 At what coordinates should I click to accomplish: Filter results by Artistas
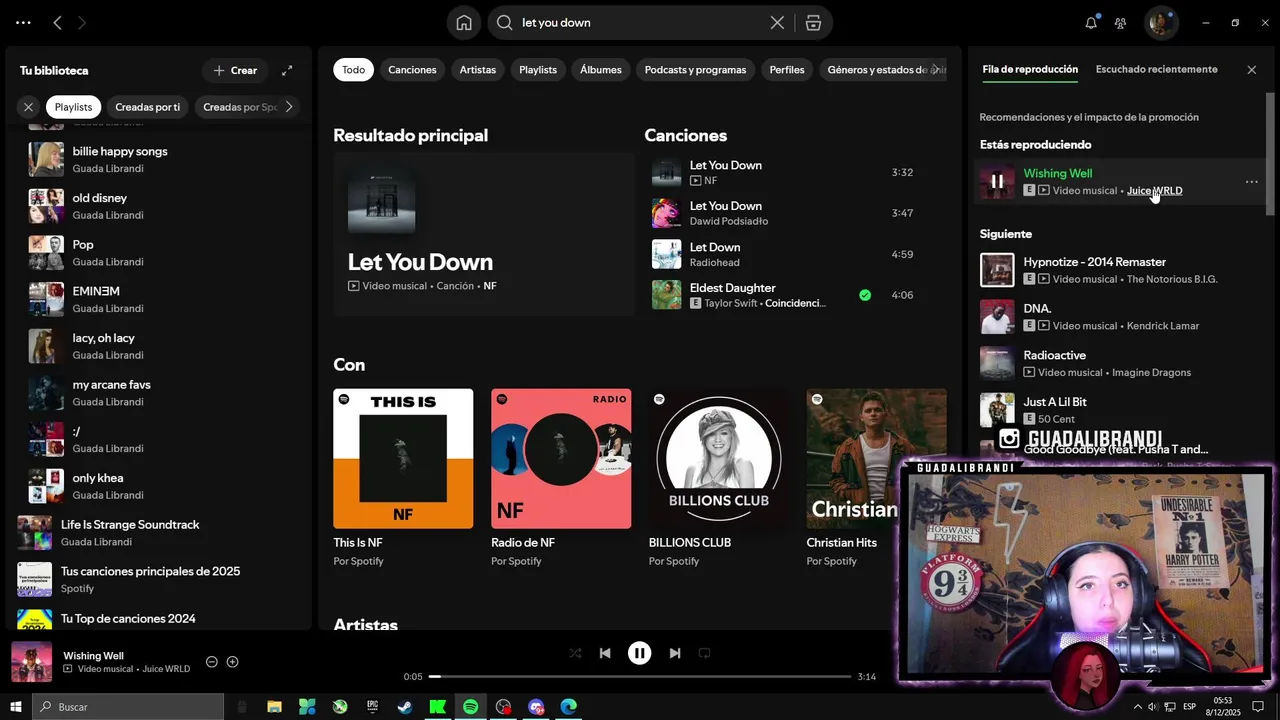pos(477,70)
